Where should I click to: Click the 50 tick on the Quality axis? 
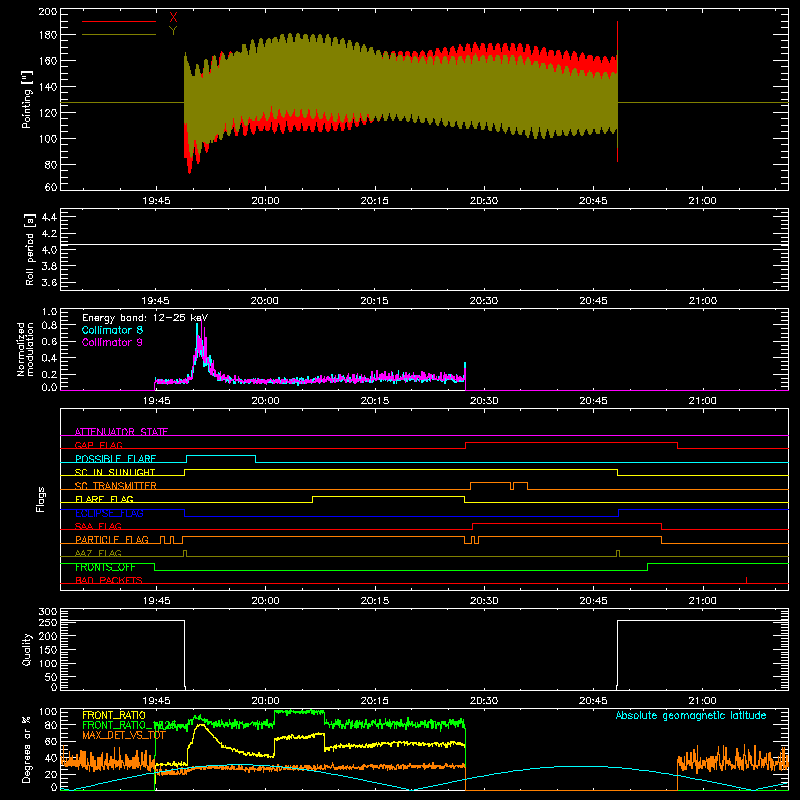click(51, 677)
